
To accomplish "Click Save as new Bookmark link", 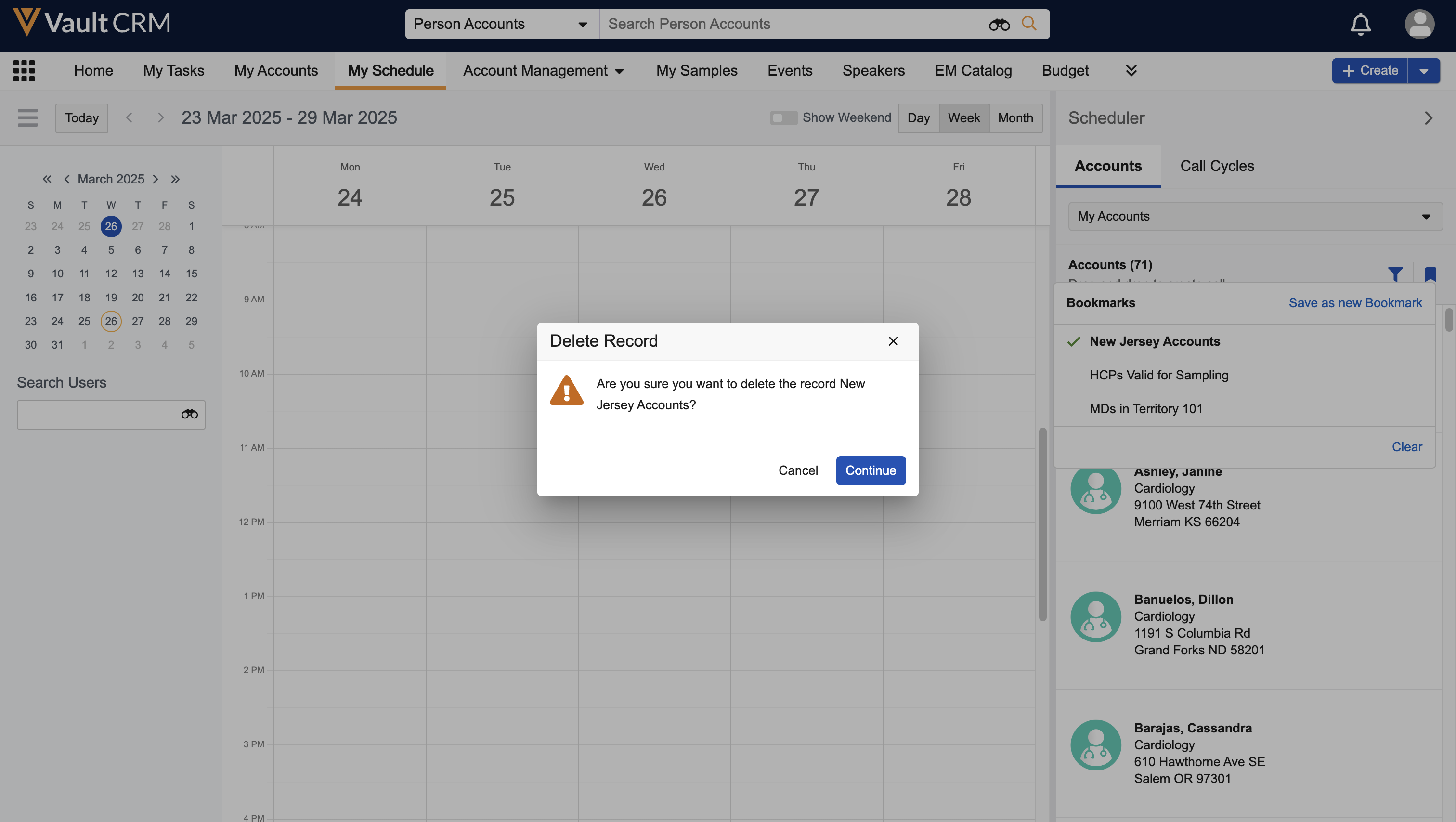I will click(x=1355, y=303).
